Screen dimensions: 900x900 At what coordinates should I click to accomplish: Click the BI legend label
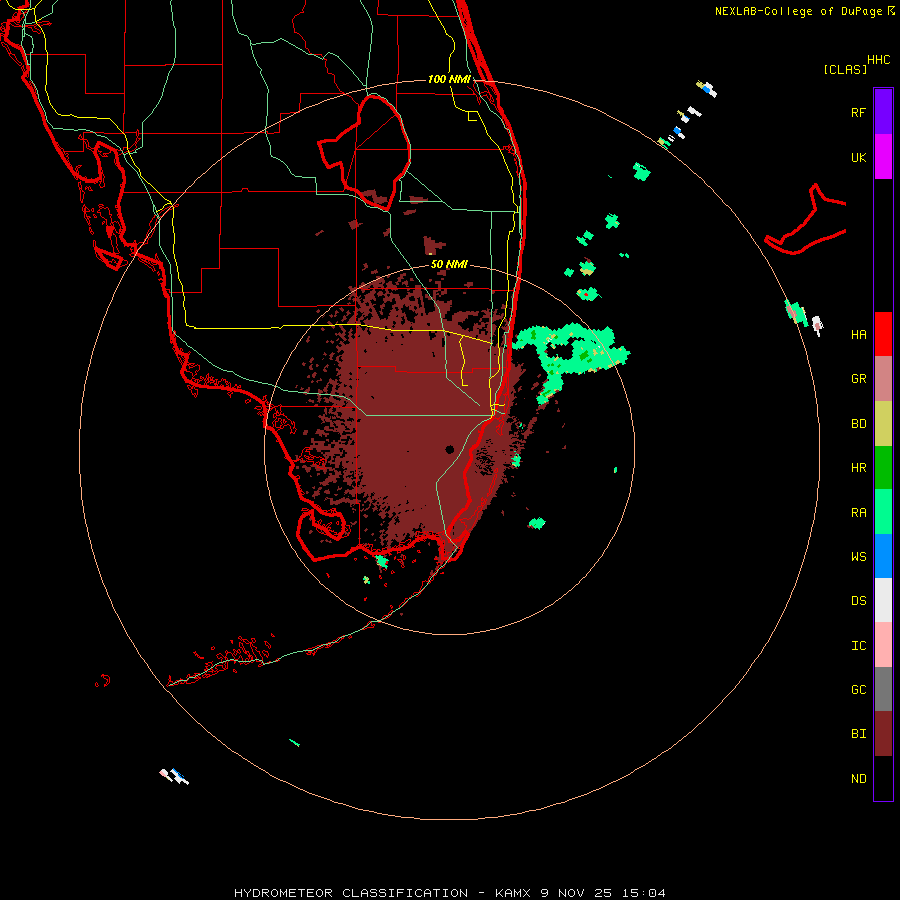click(858, 734)
